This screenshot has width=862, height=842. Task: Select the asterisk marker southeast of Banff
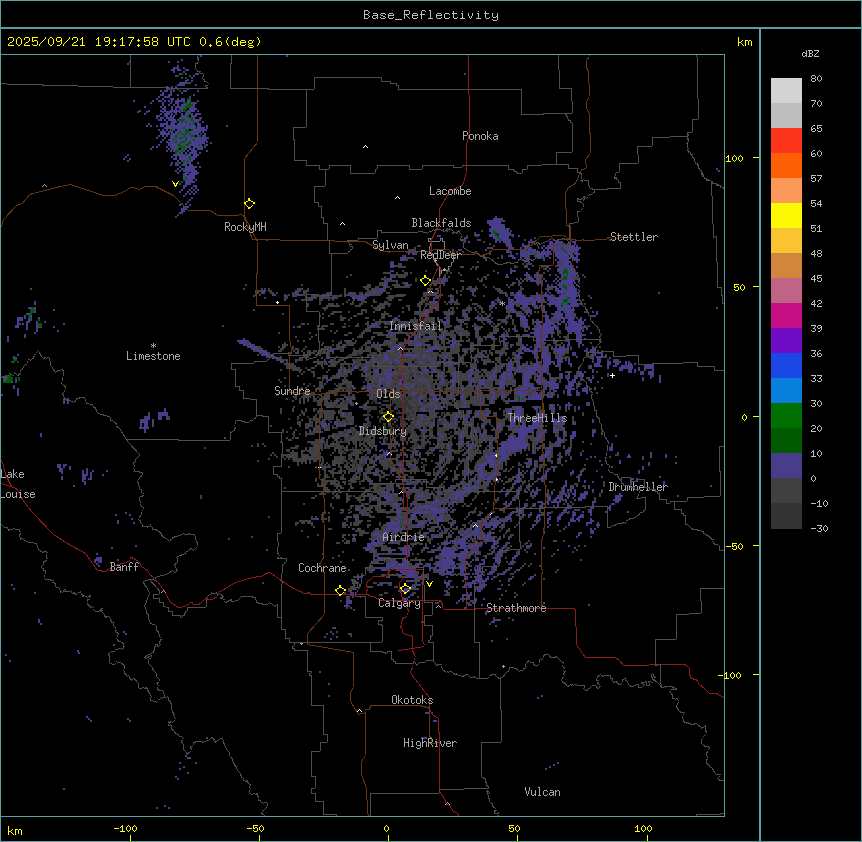click(154, 596)
